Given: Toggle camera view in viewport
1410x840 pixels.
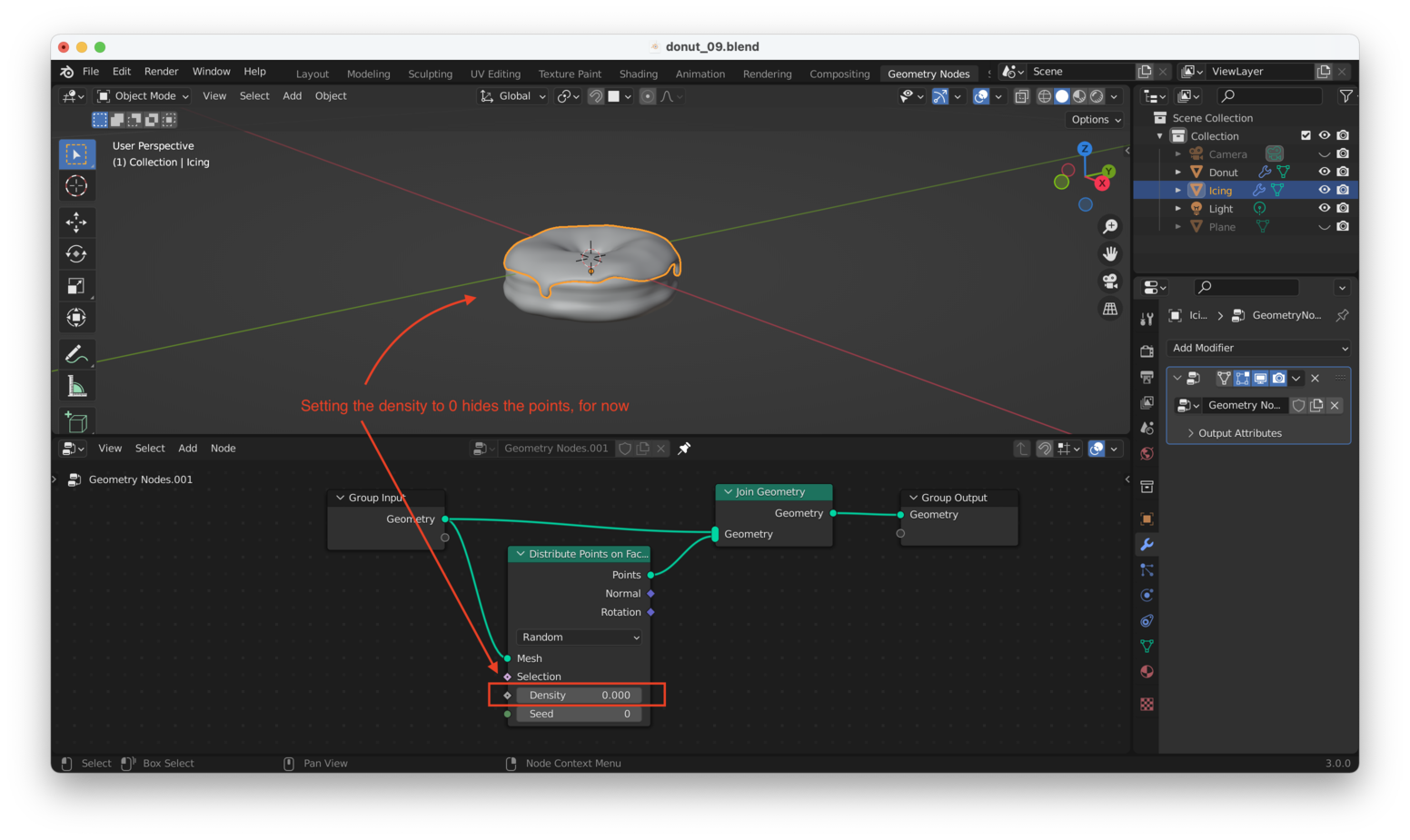Looking at the screenshot, I should pos(1110,282).
